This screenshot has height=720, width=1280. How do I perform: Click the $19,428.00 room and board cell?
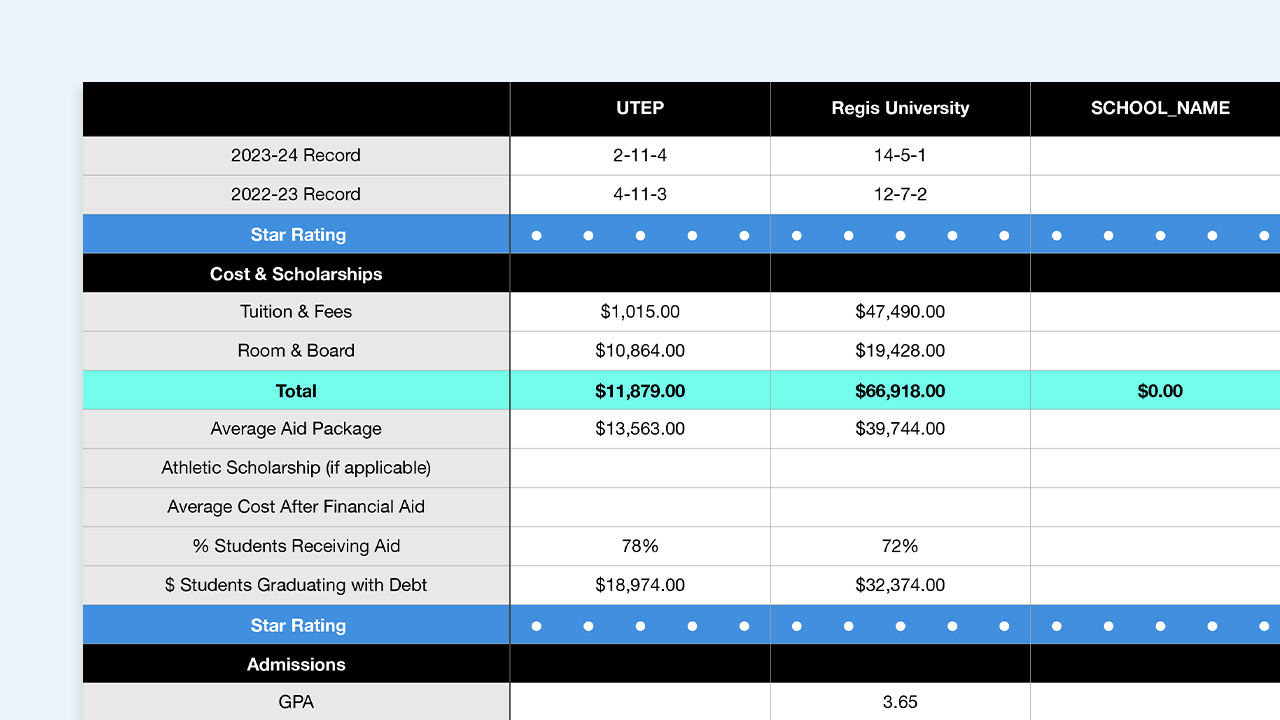coord(900,350)
